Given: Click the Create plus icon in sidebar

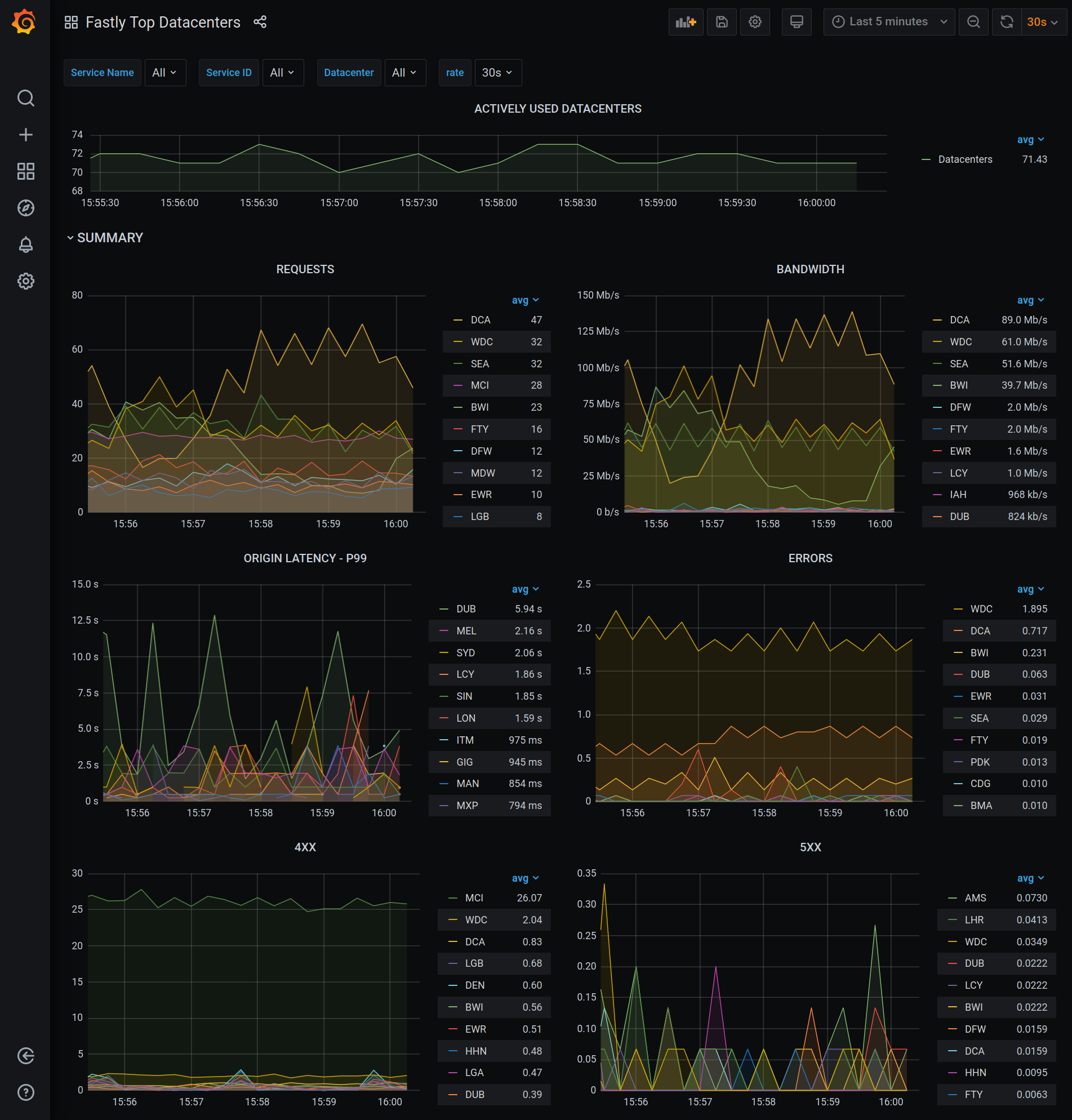Looking at the screenshot, I should tap(26, 135).
